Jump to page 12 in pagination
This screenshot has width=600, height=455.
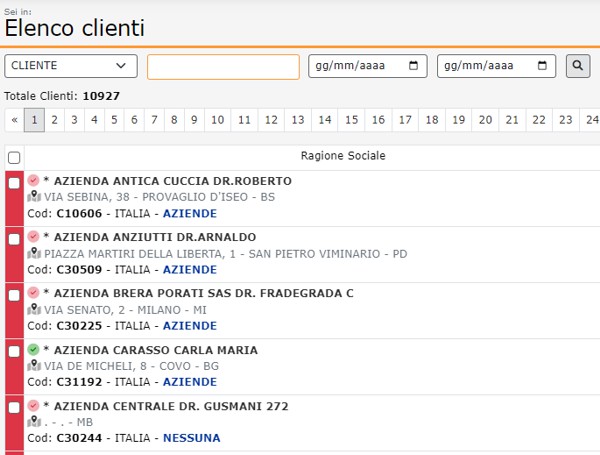[x=270, y=120]
